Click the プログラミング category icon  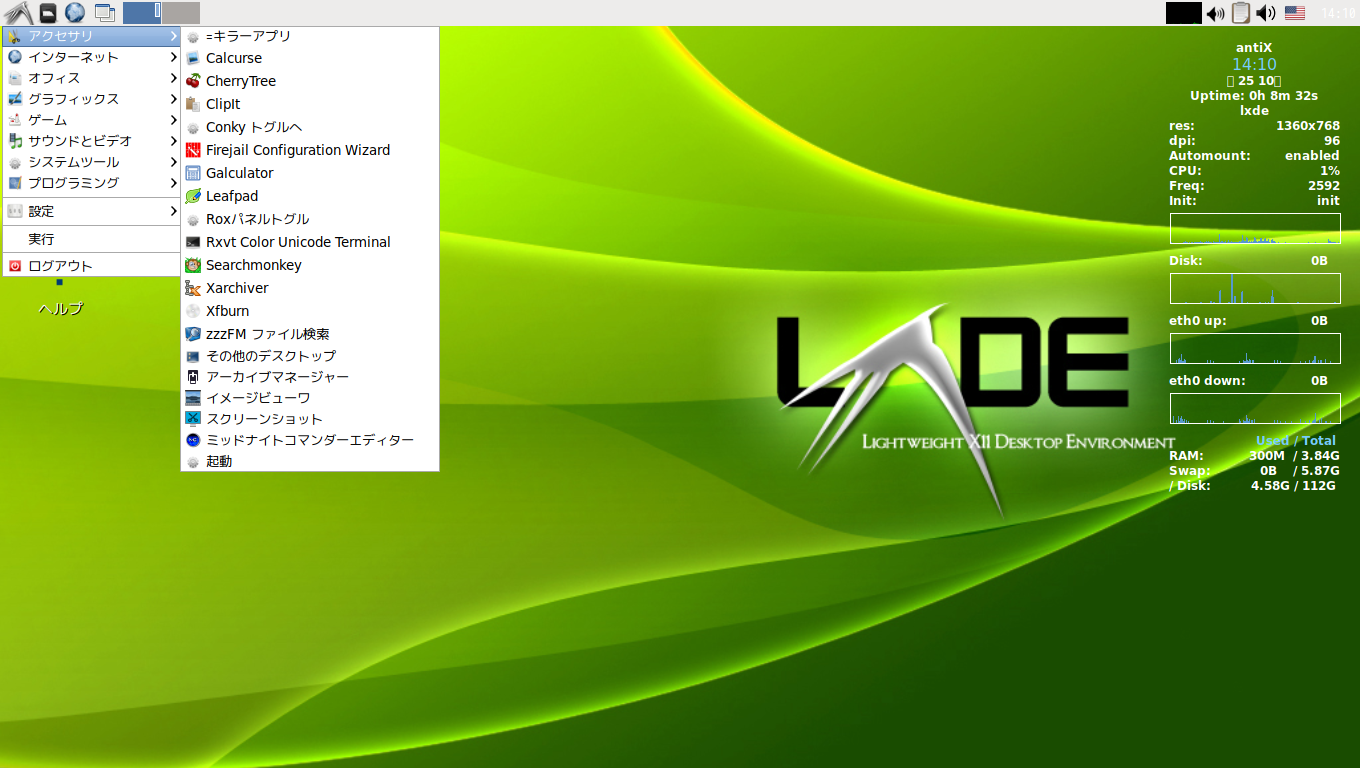[15, 183]
